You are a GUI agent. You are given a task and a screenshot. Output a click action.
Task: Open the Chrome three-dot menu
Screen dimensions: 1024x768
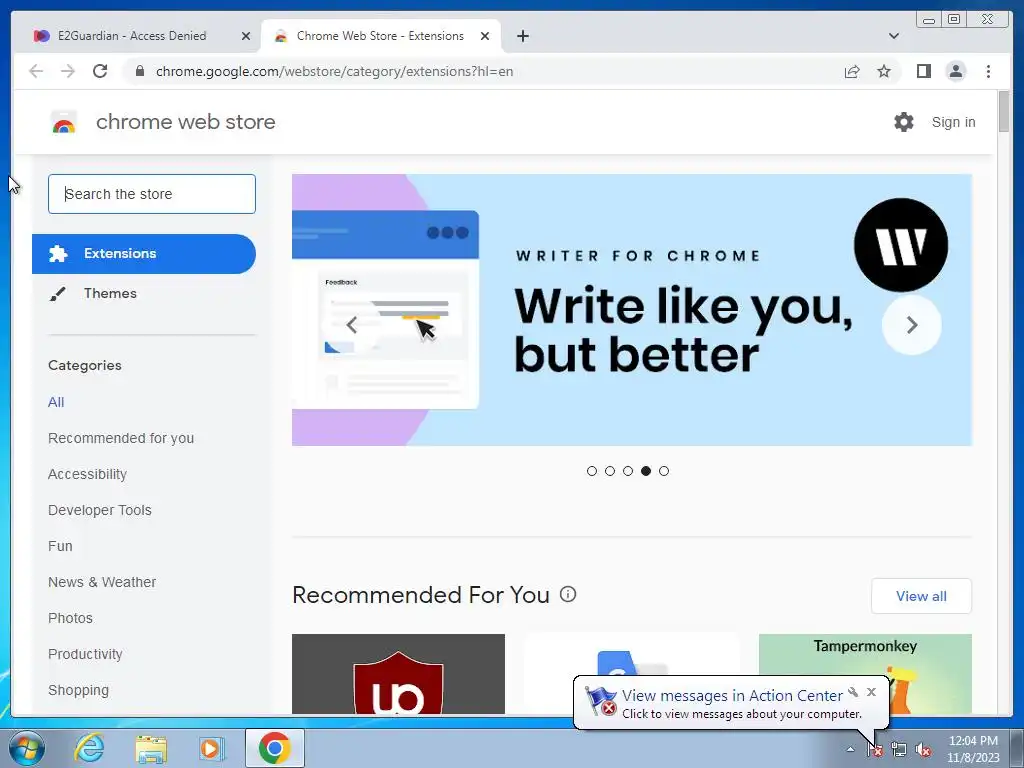[x=988, y=71]
